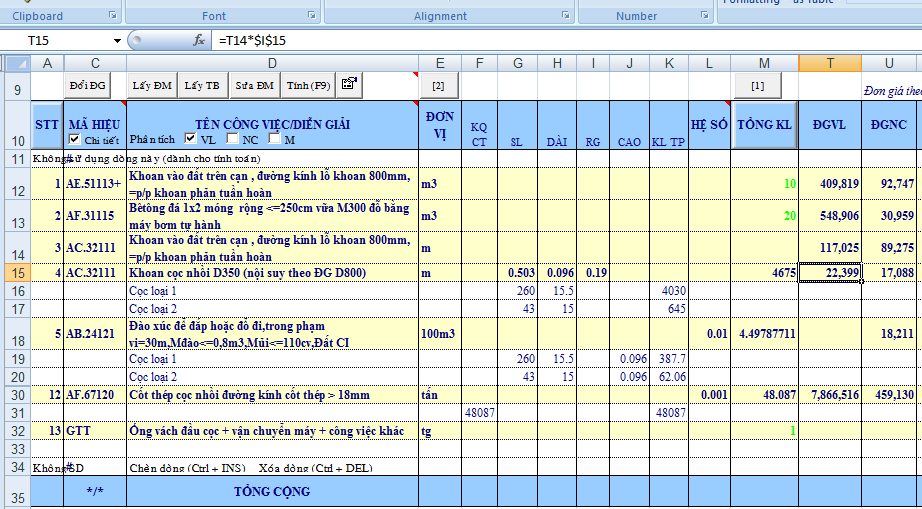Select the cell with value 4030
The height and width of the screenshot is (509, 922).
[x=669, y=290]
